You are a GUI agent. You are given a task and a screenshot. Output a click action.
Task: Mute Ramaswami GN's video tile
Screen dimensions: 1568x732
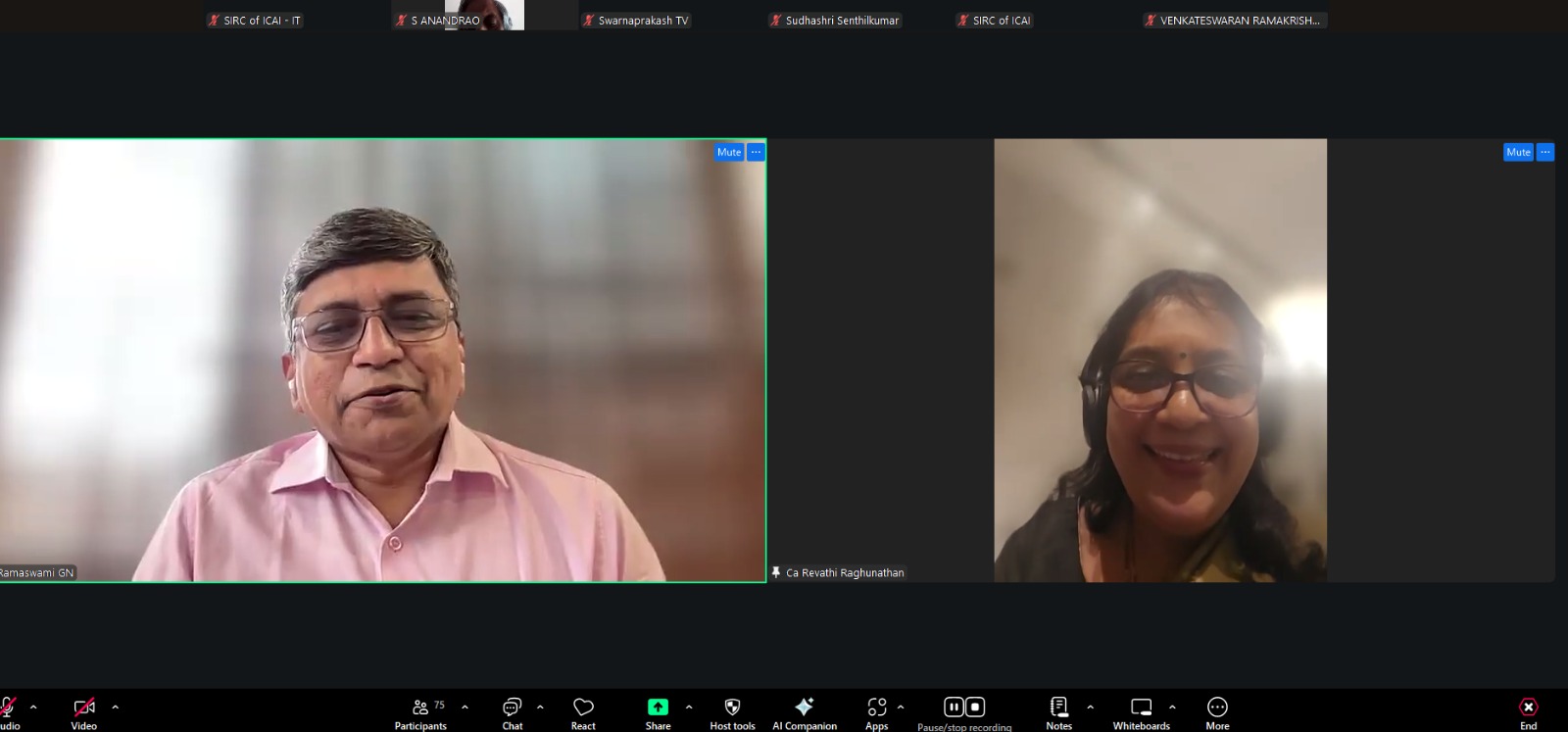coord(729,152)
